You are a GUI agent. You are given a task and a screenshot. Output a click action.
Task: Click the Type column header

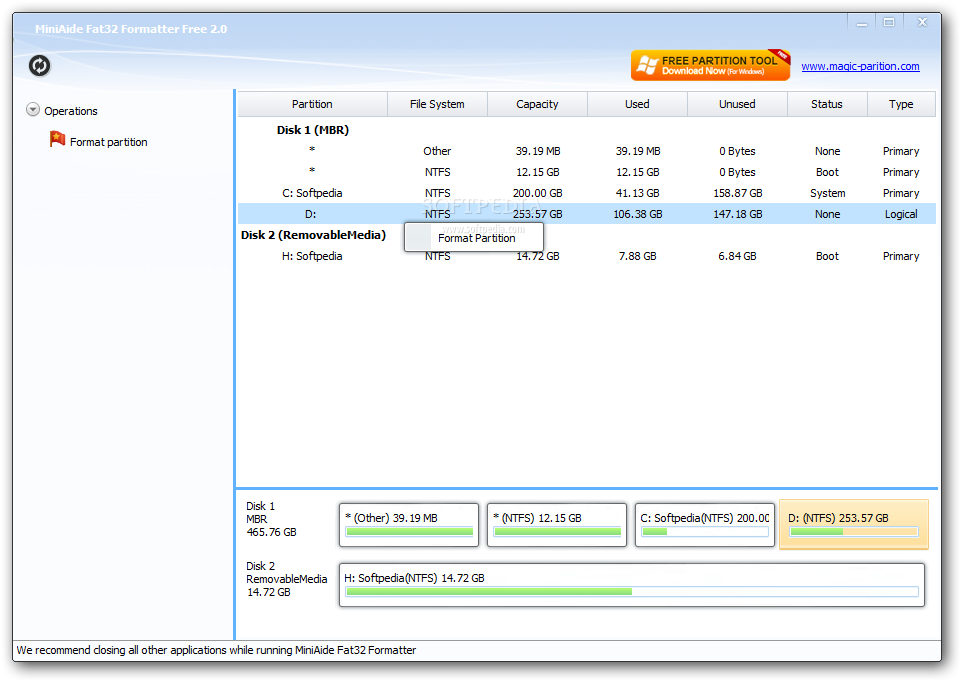pos(901,104)
